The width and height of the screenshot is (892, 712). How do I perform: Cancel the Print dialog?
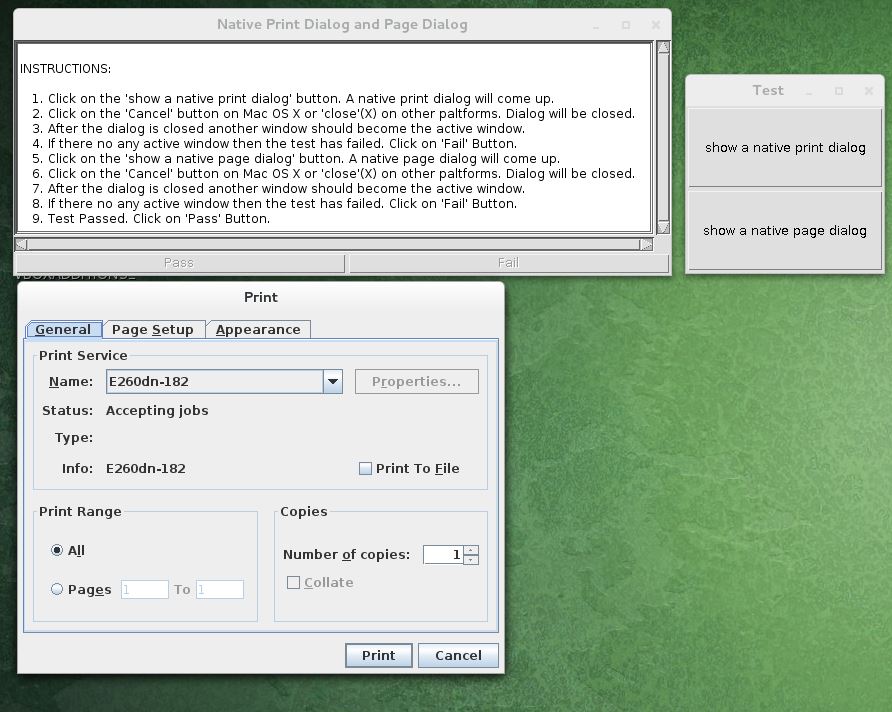458,656
